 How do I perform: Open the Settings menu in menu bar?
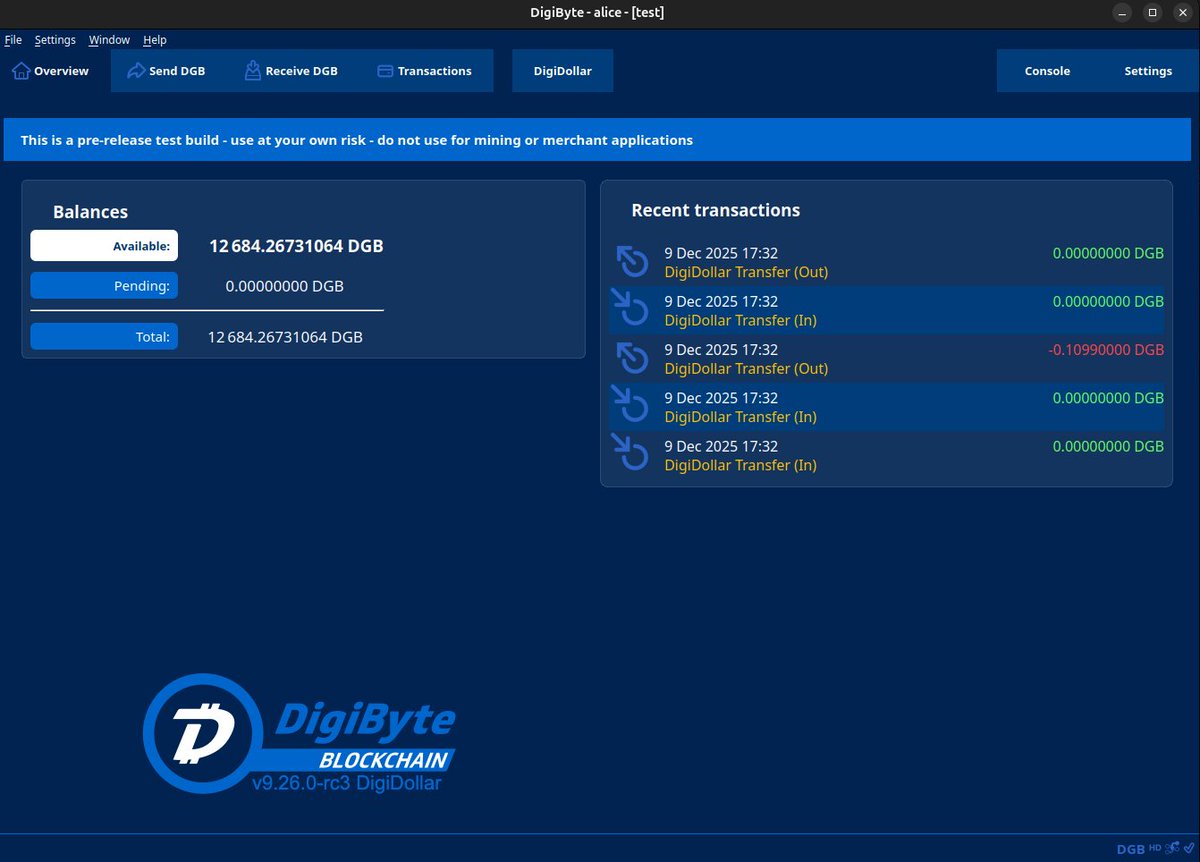[x=55, y=40]
